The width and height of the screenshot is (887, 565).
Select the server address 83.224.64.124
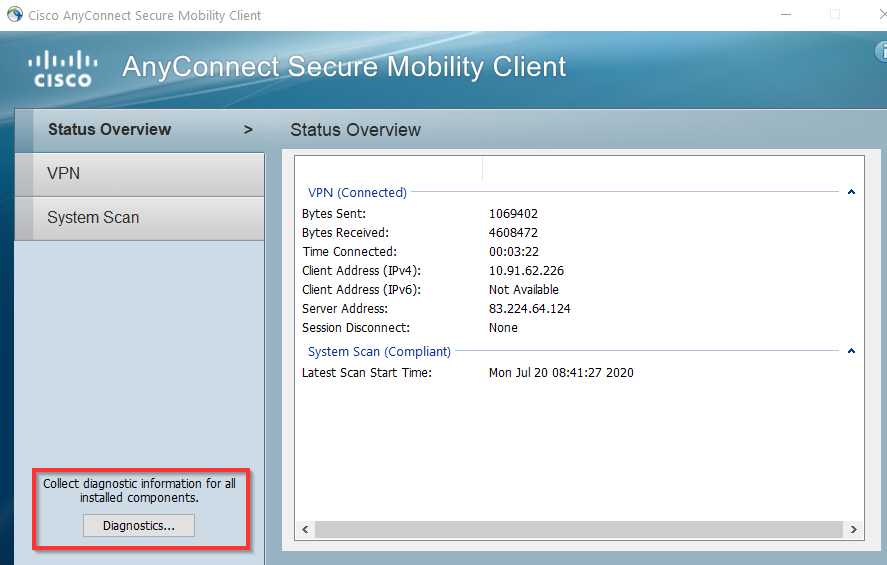click(x=529, y=309)
